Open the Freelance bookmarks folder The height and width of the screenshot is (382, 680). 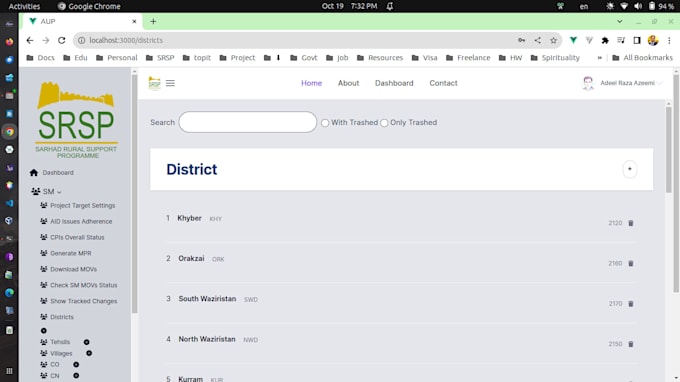(x=468, y=58)
